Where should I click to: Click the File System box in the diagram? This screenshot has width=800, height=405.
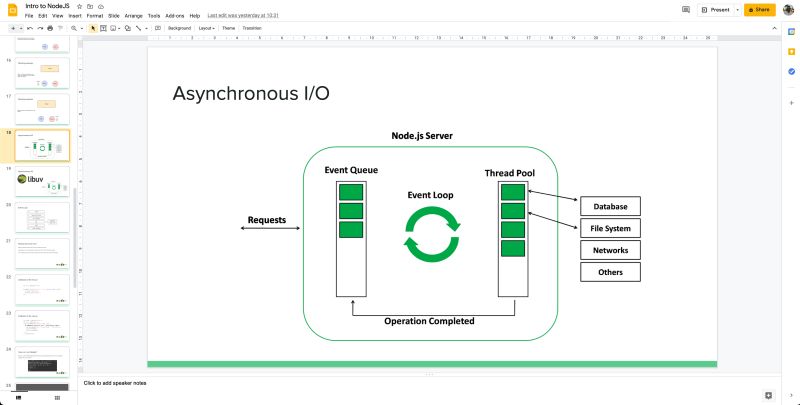[610, 229]
